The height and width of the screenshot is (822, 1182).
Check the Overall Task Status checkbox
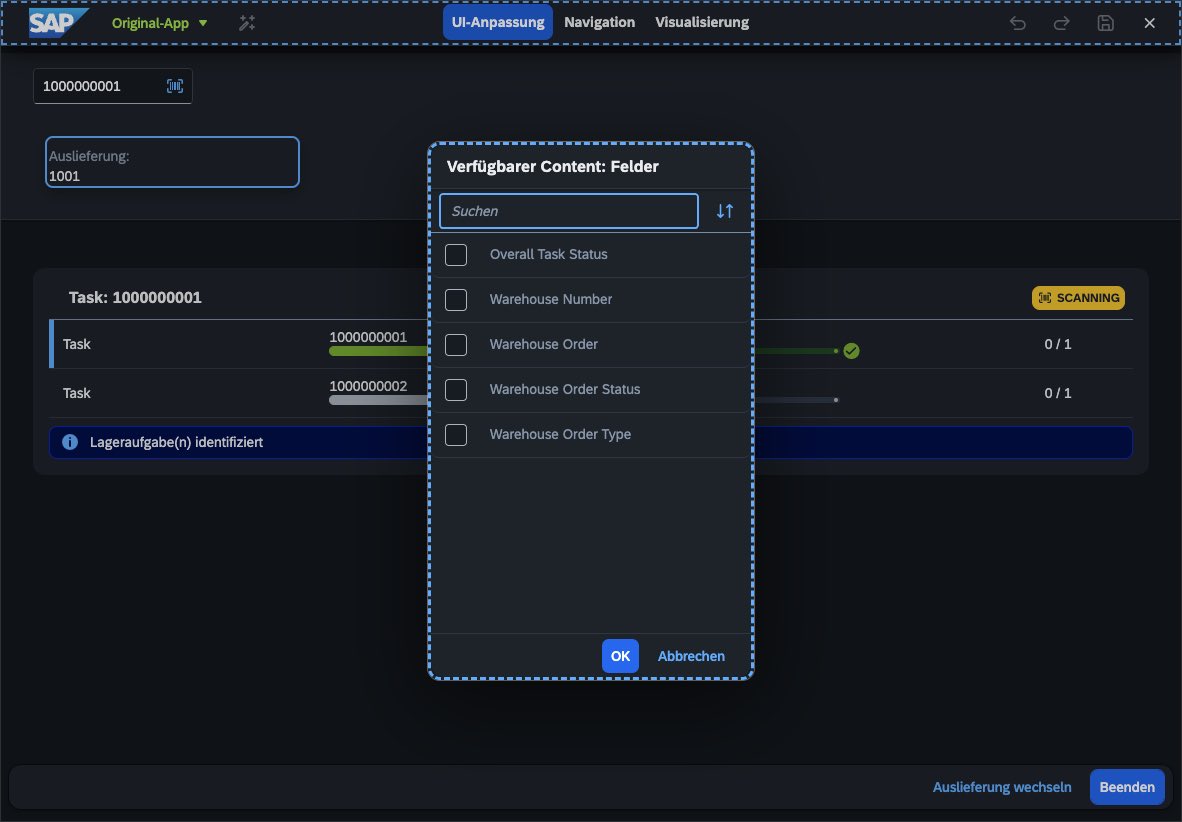click(x=456, y=255)
